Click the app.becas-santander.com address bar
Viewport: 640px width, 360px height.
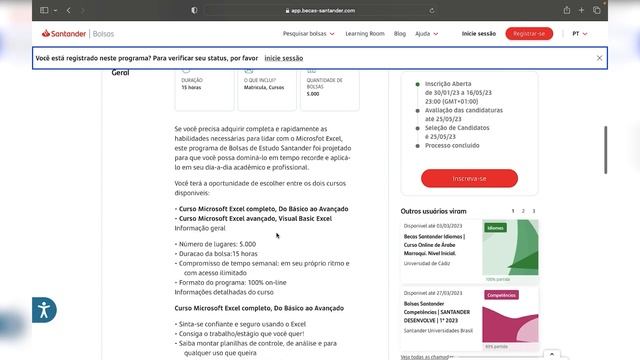(x=320, y=11)
